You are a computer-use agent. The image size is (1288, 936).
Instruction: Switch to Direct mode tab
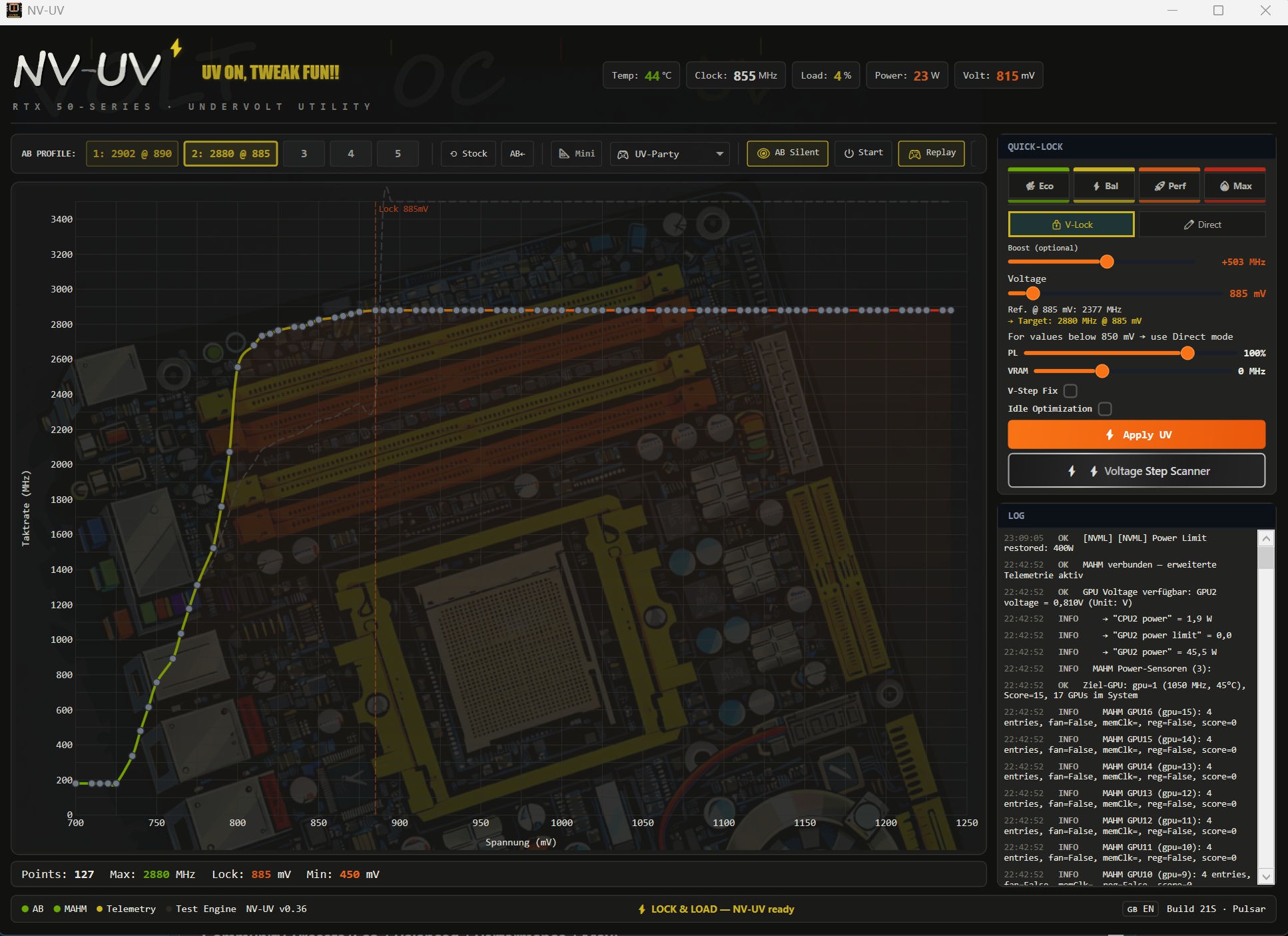1201,225
